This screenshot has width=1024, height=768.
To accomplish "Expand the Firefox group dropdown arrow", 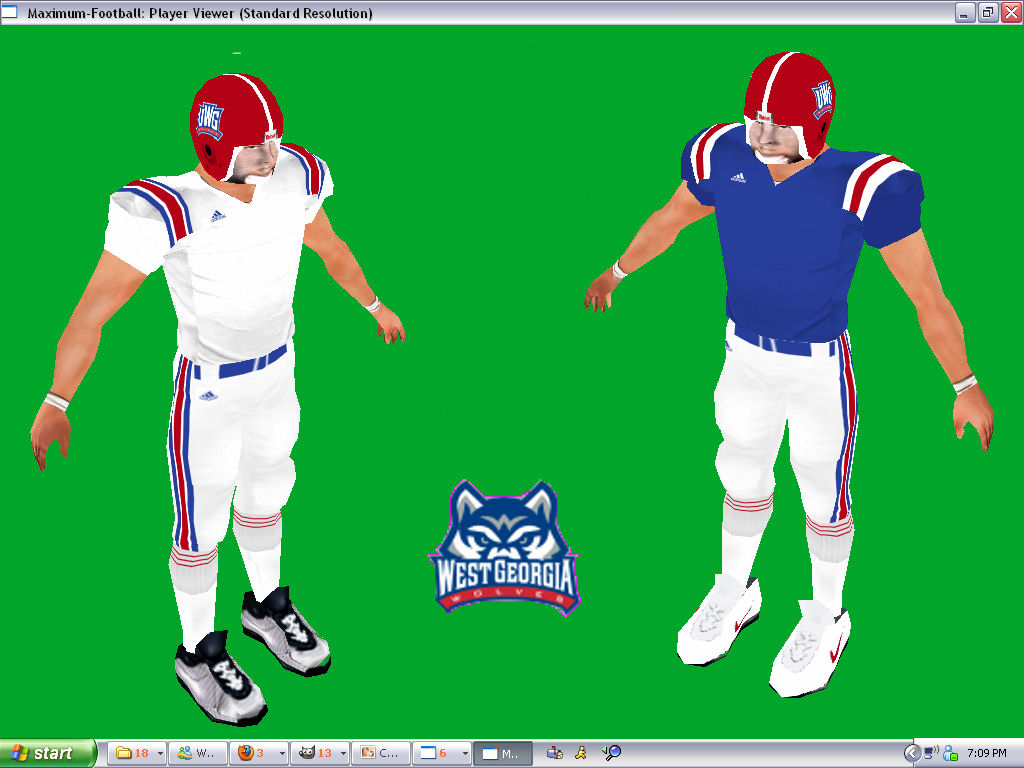I will click(282, 753).
